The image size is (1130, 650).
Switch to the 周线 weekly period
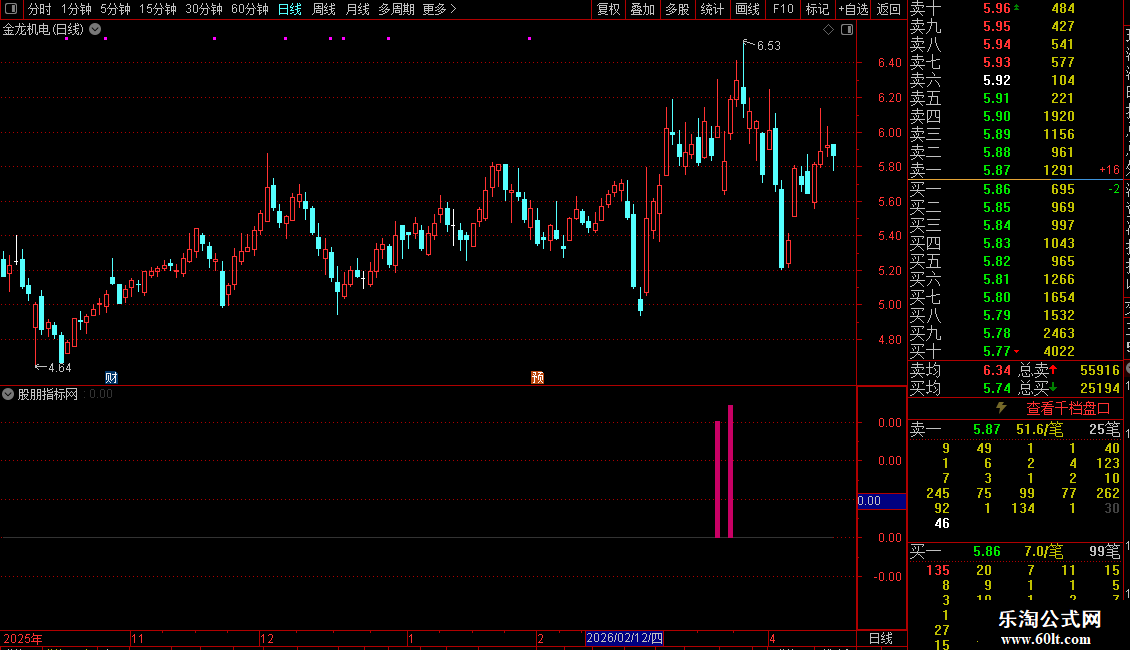[324, 9]
